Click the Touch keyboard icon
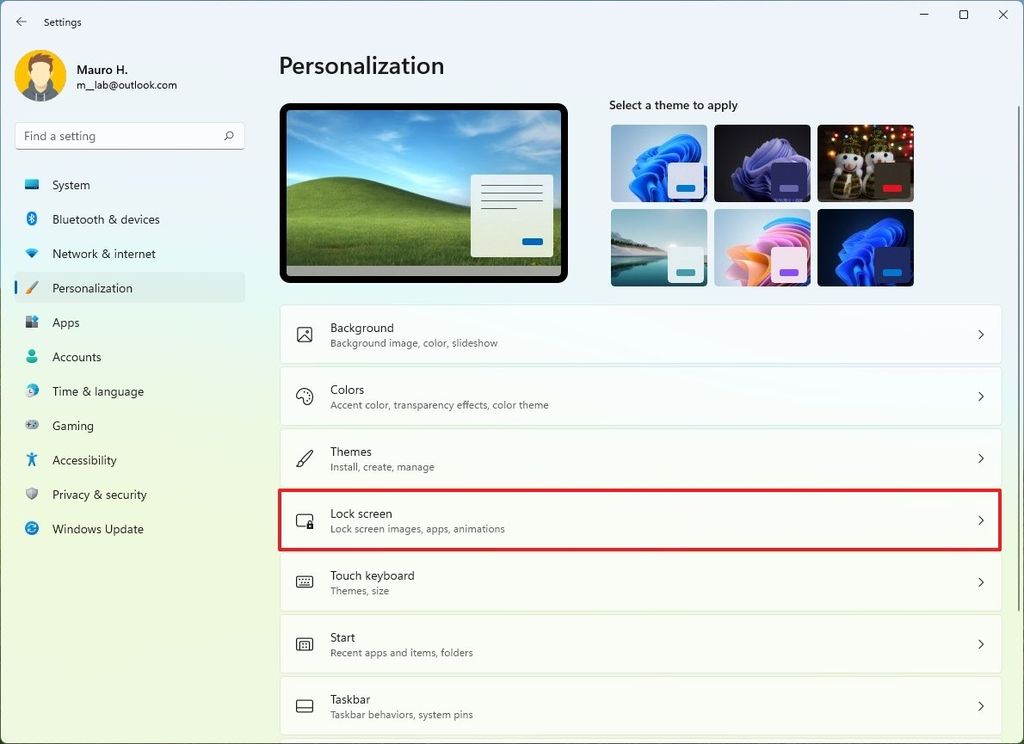 point(304,583)
